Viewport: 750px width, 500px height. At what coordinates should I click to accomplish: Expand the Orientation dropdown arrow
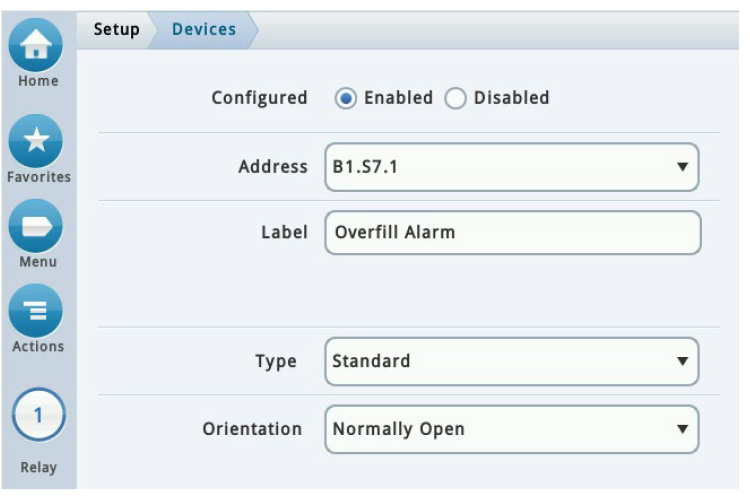[x=683, y=429]
